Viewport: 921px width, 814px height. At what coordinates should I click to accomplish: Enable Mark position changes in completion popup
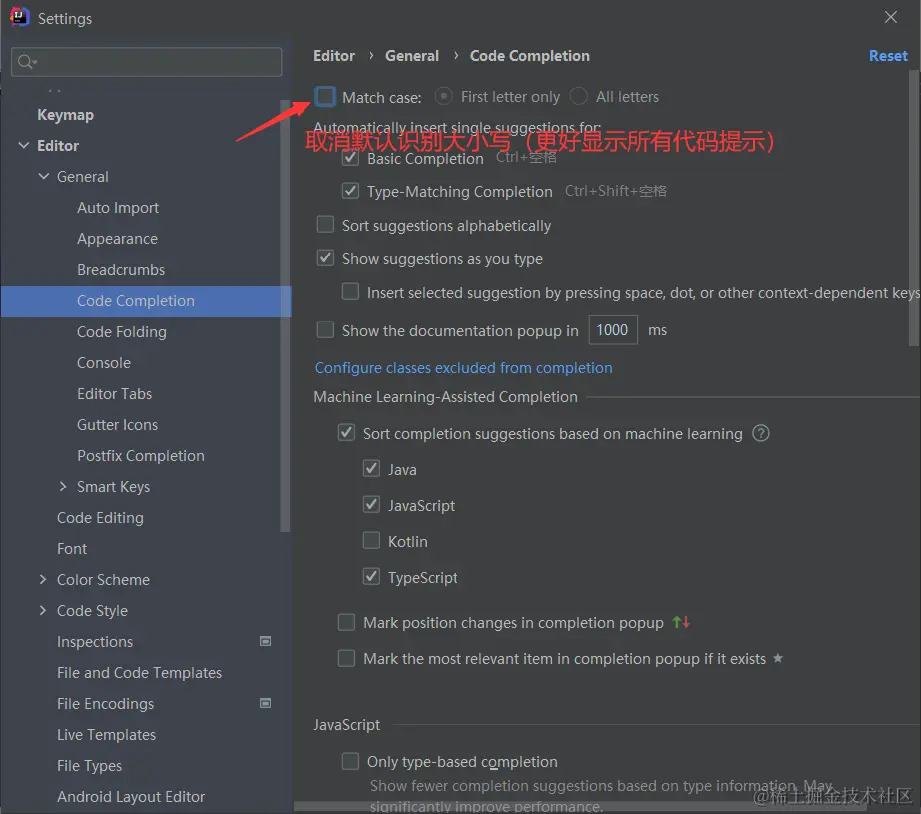tap(347, 623)
